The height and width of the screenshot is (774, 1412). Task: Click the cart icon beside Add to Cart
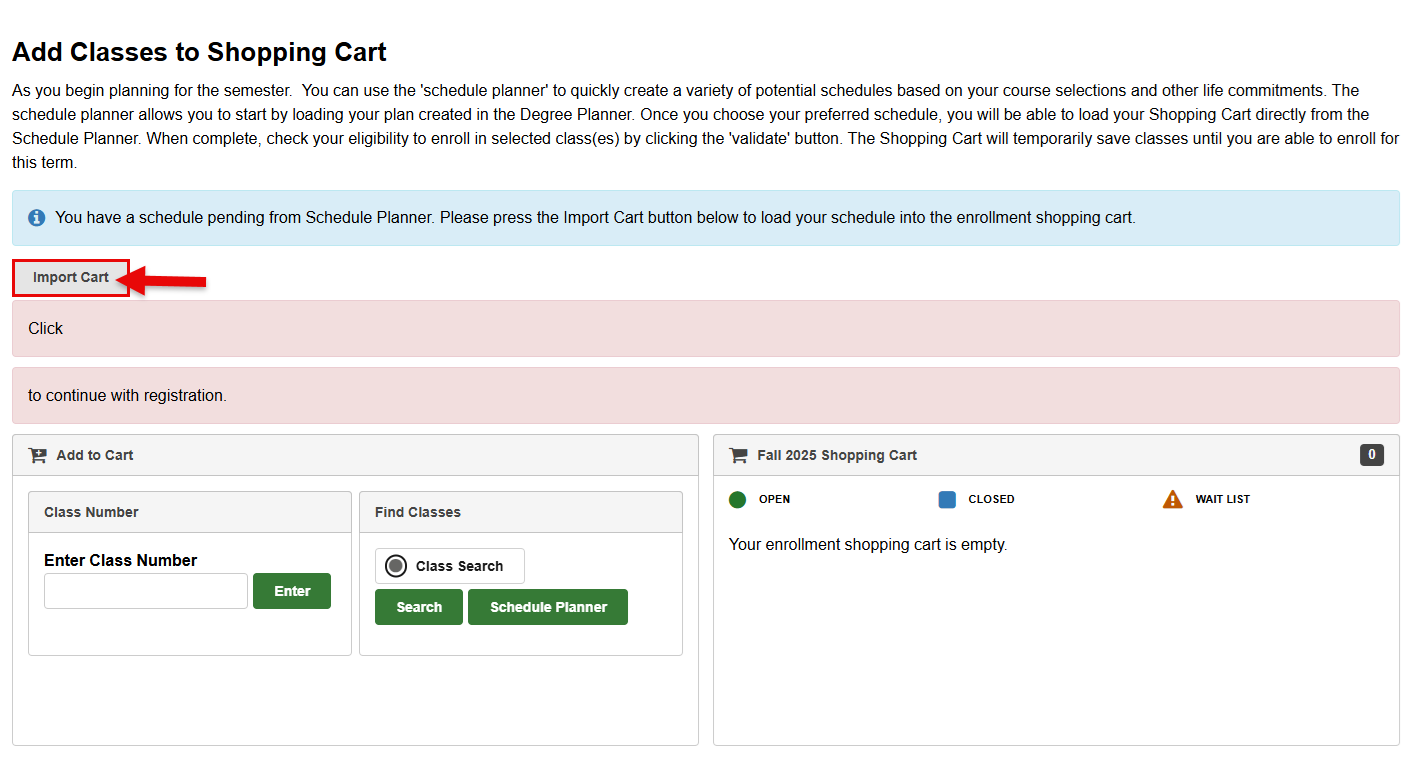pyautogui.click(x=37, y=454)
